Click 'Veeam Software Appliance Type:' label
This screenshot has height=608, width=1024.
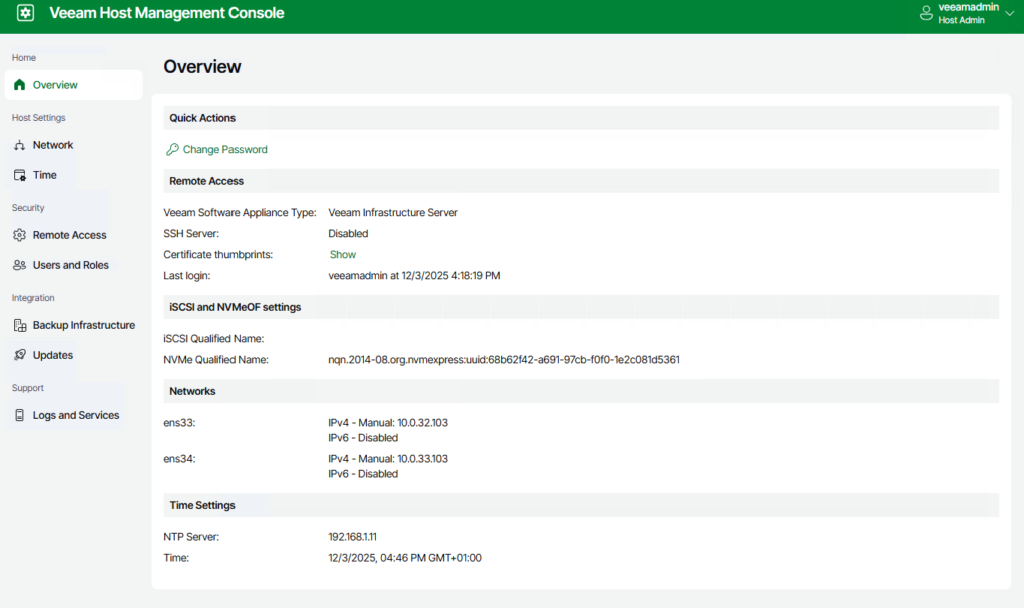click(x=240, y=213)
